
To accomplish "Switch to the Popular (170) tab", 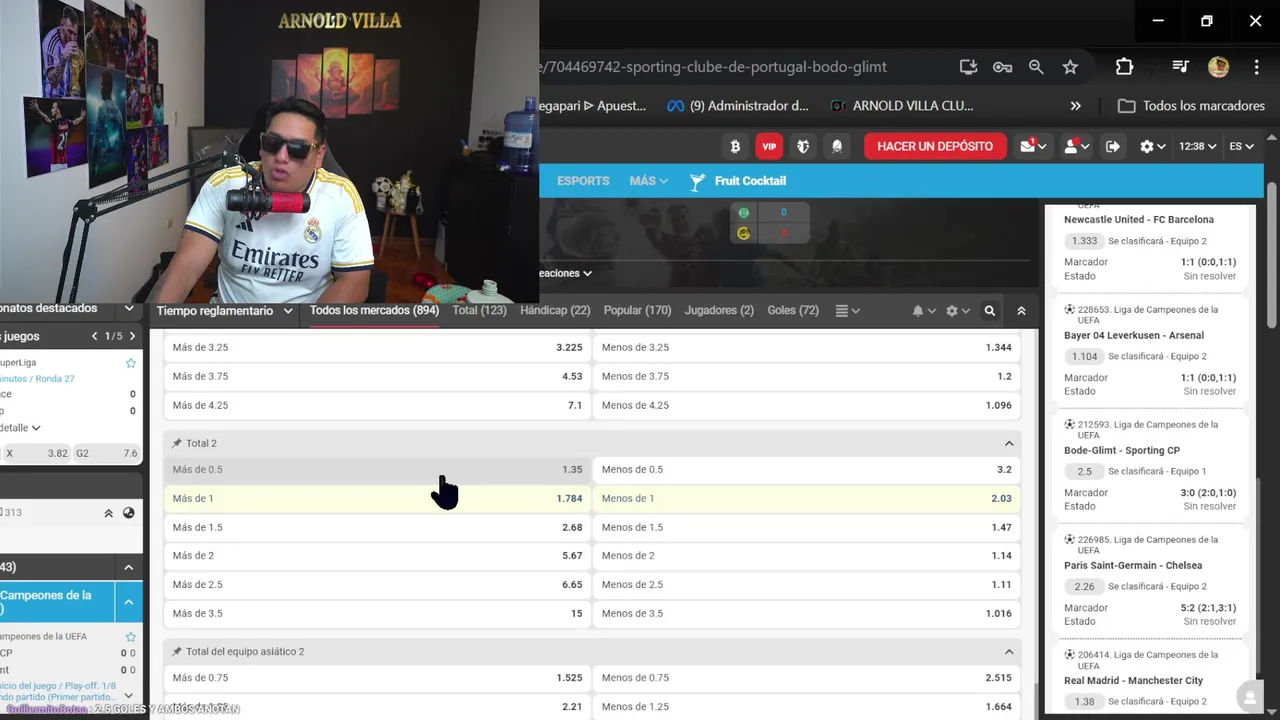I will coord(638,311).
